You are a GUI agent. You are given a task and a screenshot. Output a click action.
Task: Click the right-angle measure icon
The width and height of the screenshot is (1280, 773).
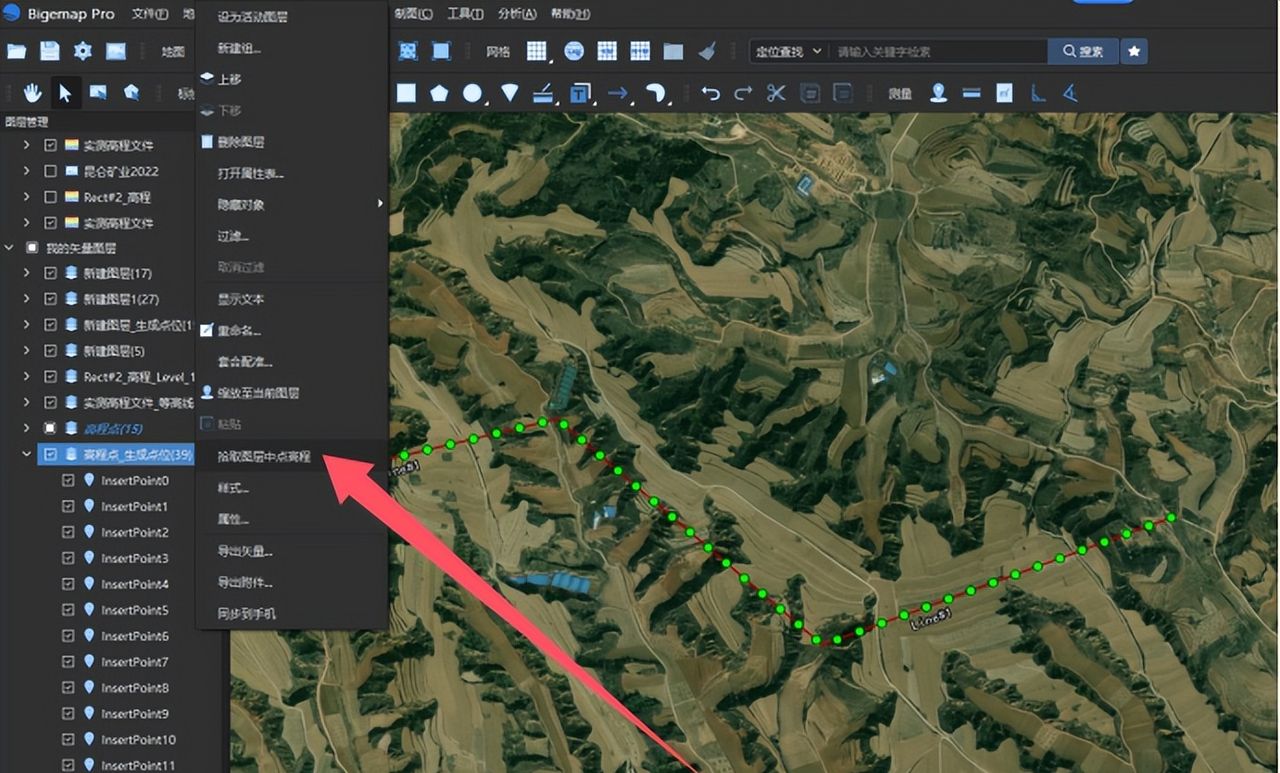[1038, 93]
